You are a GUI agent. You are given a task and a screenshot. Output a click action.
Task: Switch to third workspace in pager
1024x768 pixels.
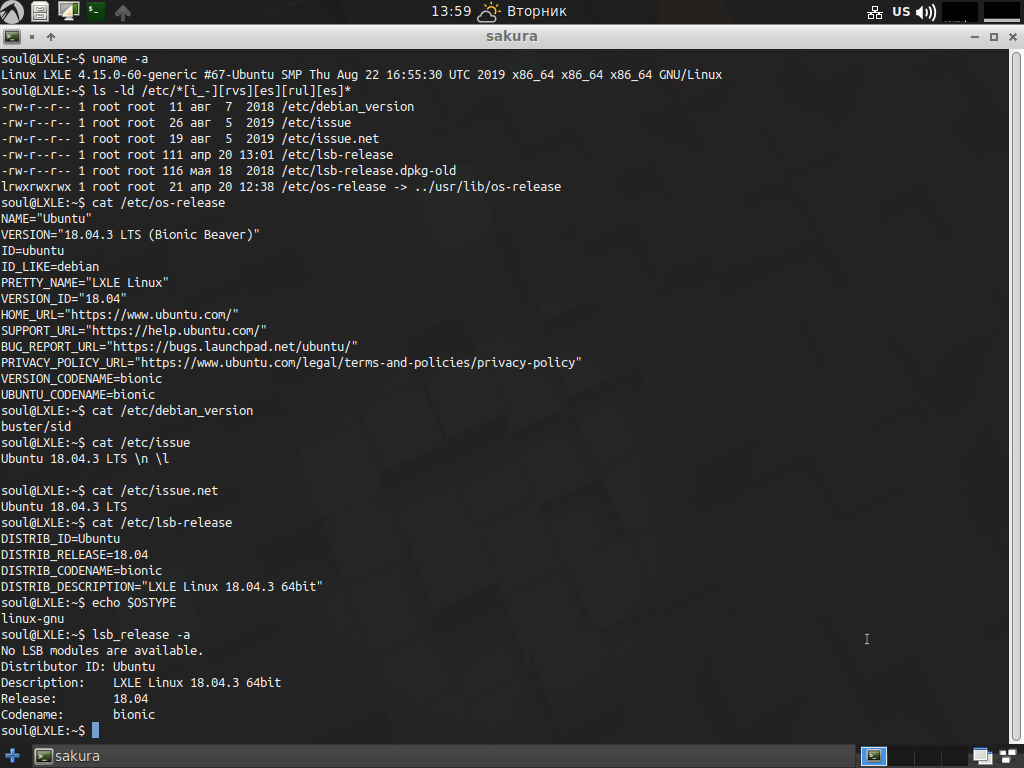point(927,756)
